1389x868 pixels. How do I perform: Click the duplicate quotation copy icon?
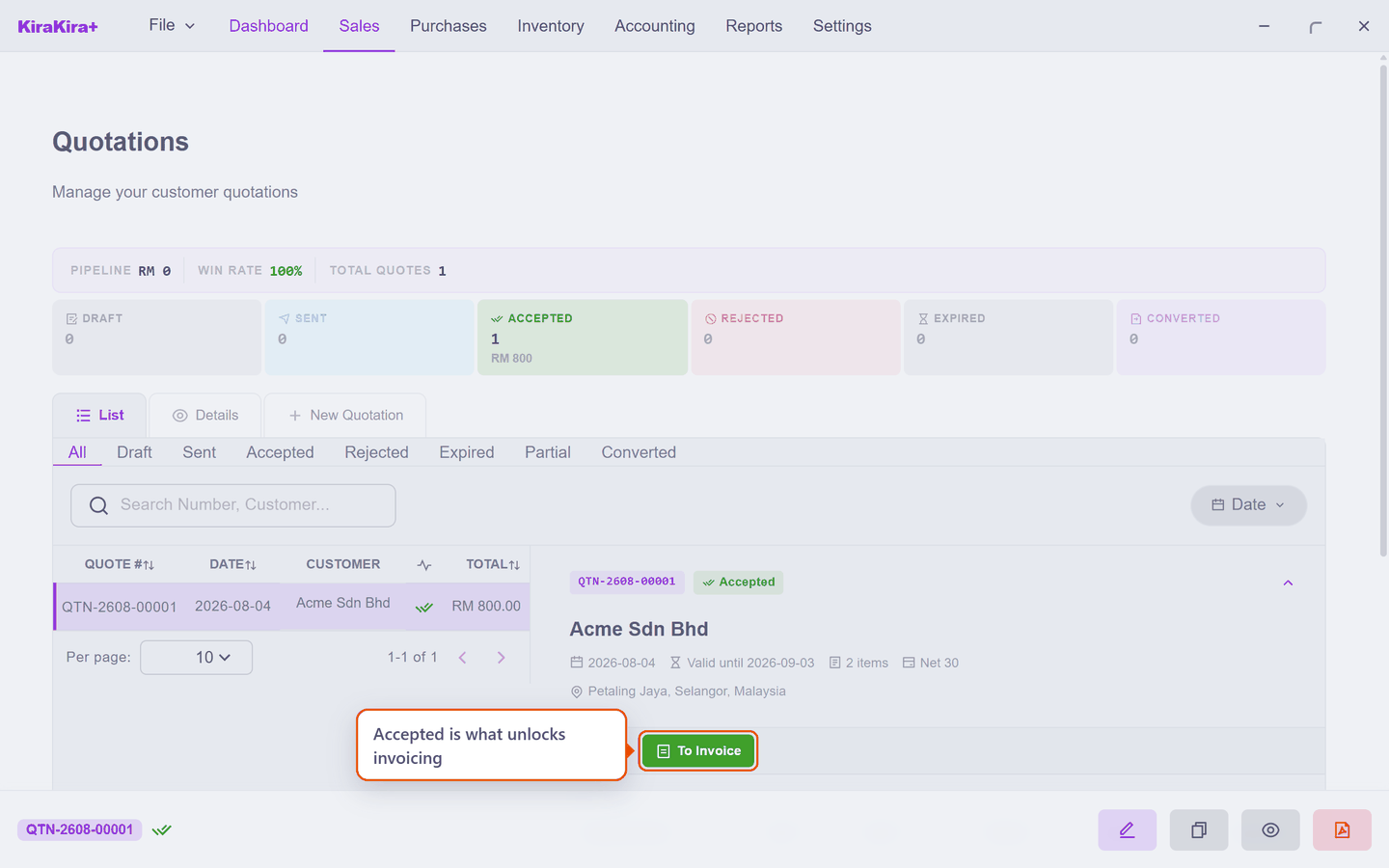1199,829
